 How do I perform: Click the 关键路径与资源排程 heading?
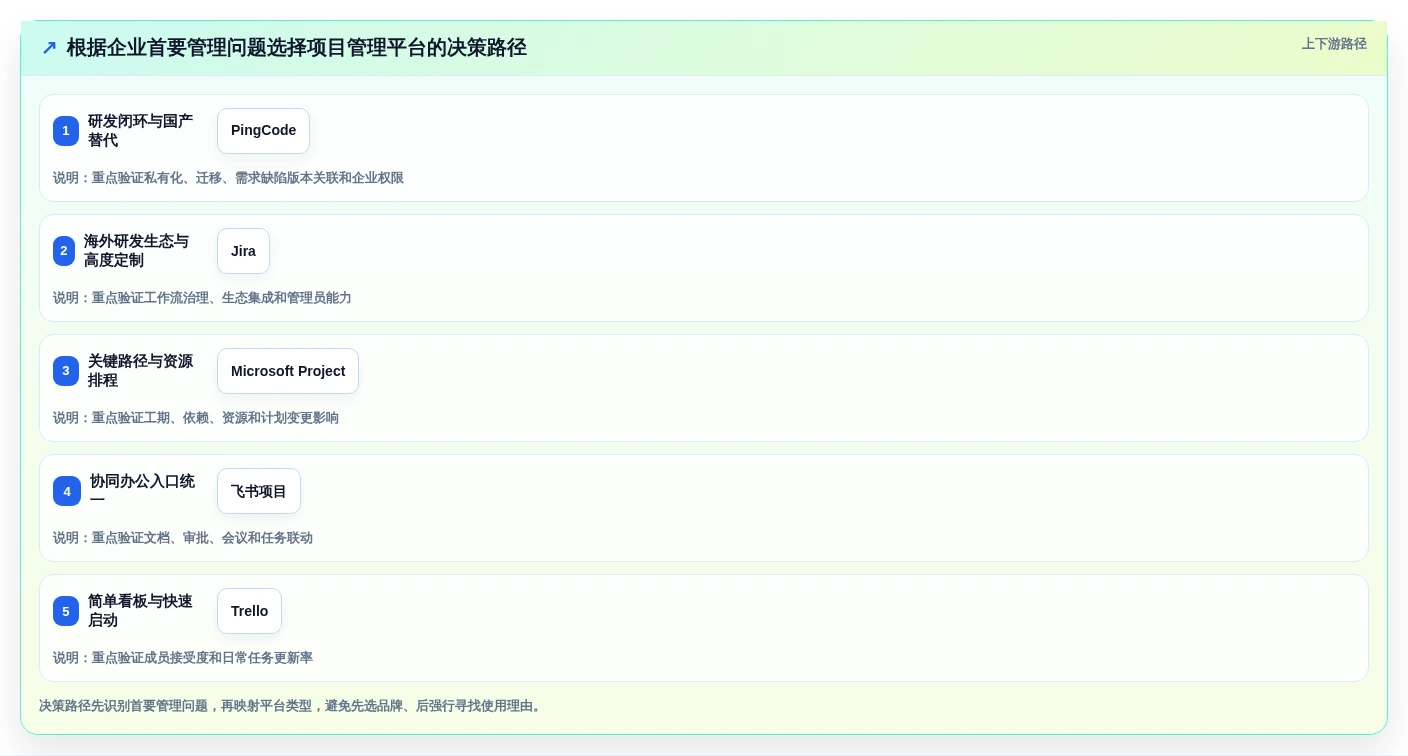point(140,371)
